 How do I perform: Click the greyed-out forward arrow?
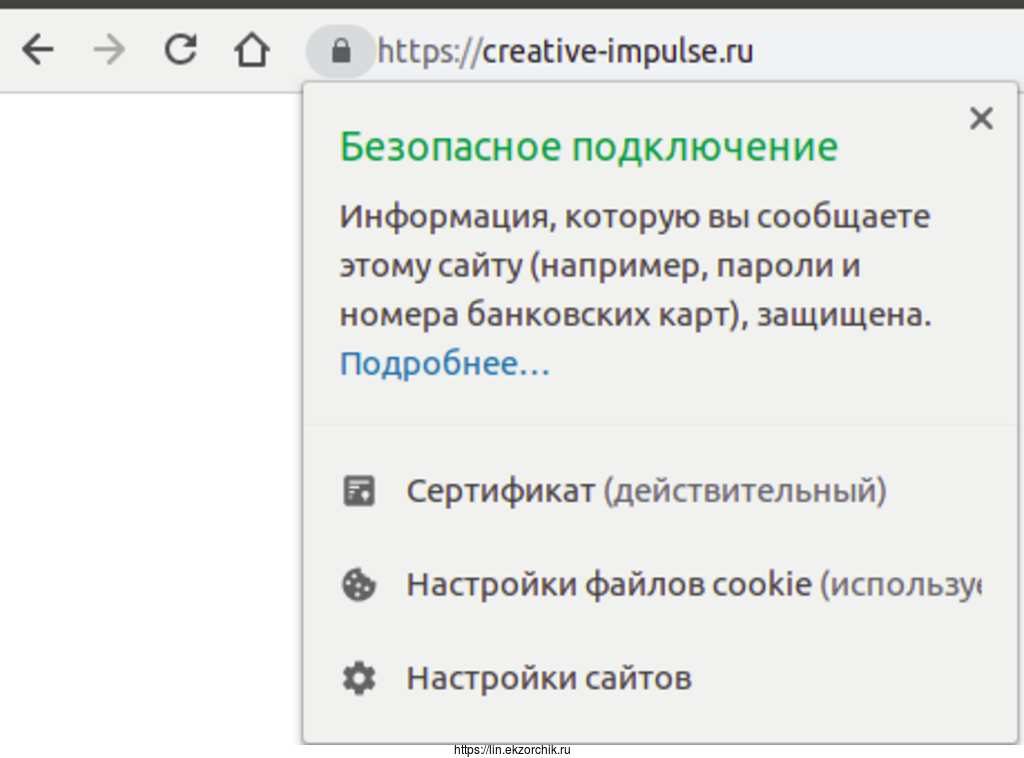click(x=108, y=49)
